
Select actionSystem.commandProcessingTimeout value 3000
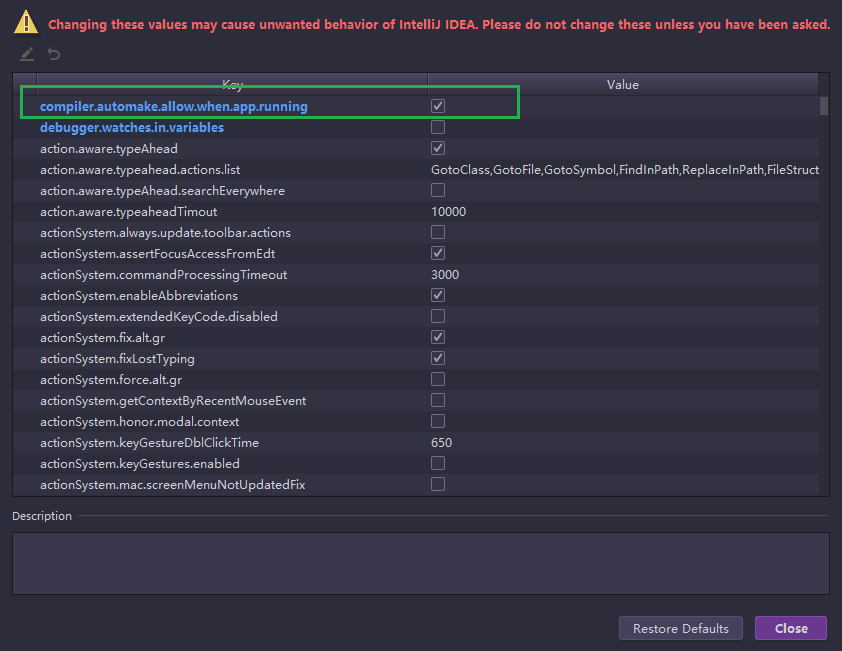445,274
